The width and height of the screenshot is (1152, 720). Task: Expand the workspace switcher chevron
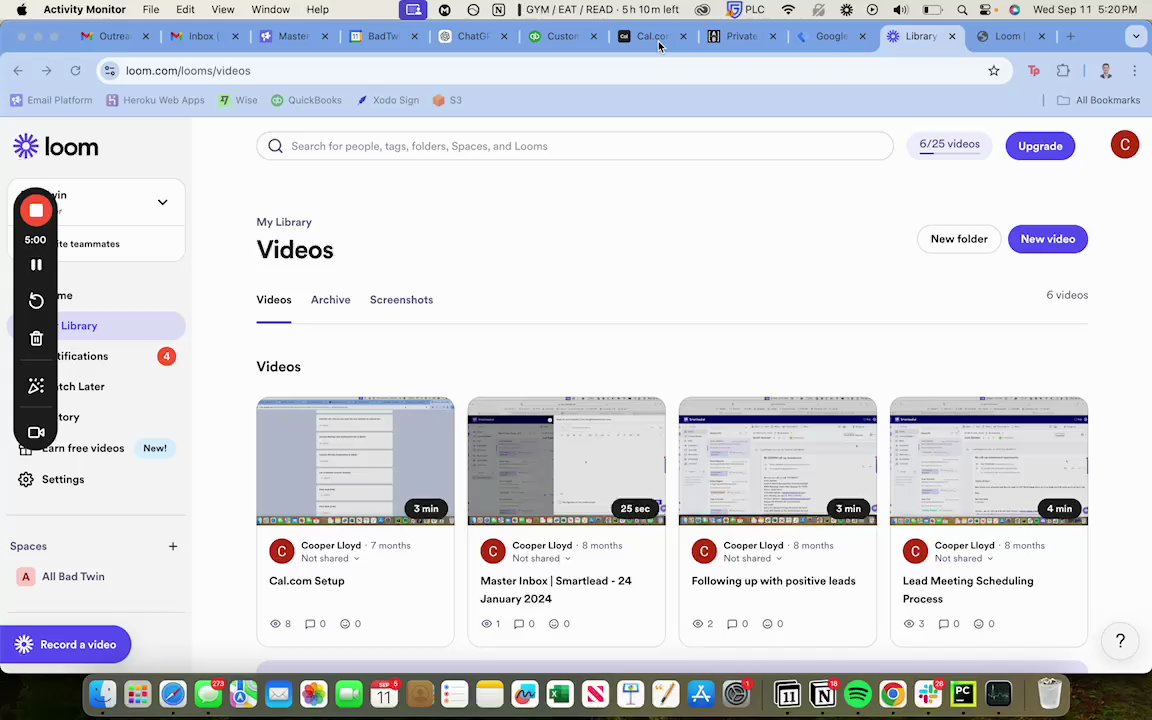tap(162, 202)
